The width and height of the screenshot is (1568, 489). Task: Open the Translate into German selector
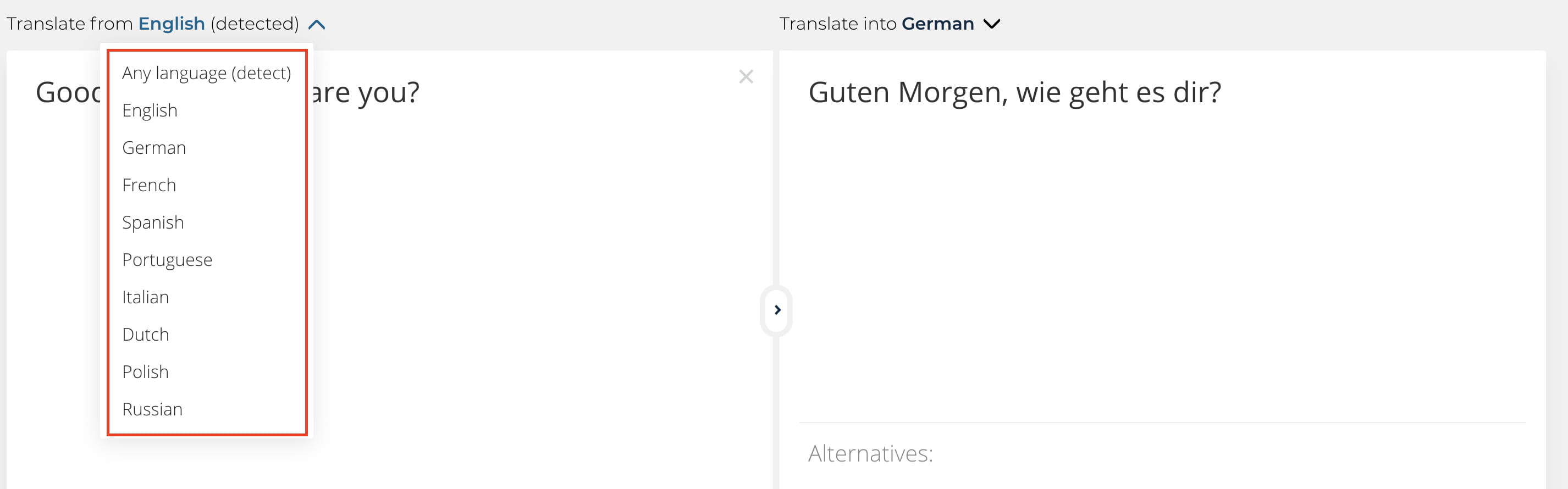(937, 24)
